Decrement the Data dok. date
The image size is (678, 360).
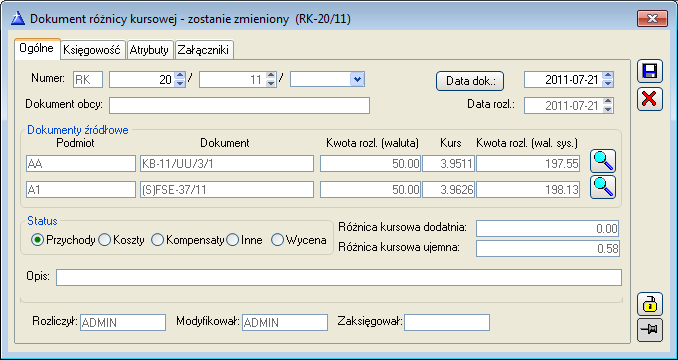[608, 83]
